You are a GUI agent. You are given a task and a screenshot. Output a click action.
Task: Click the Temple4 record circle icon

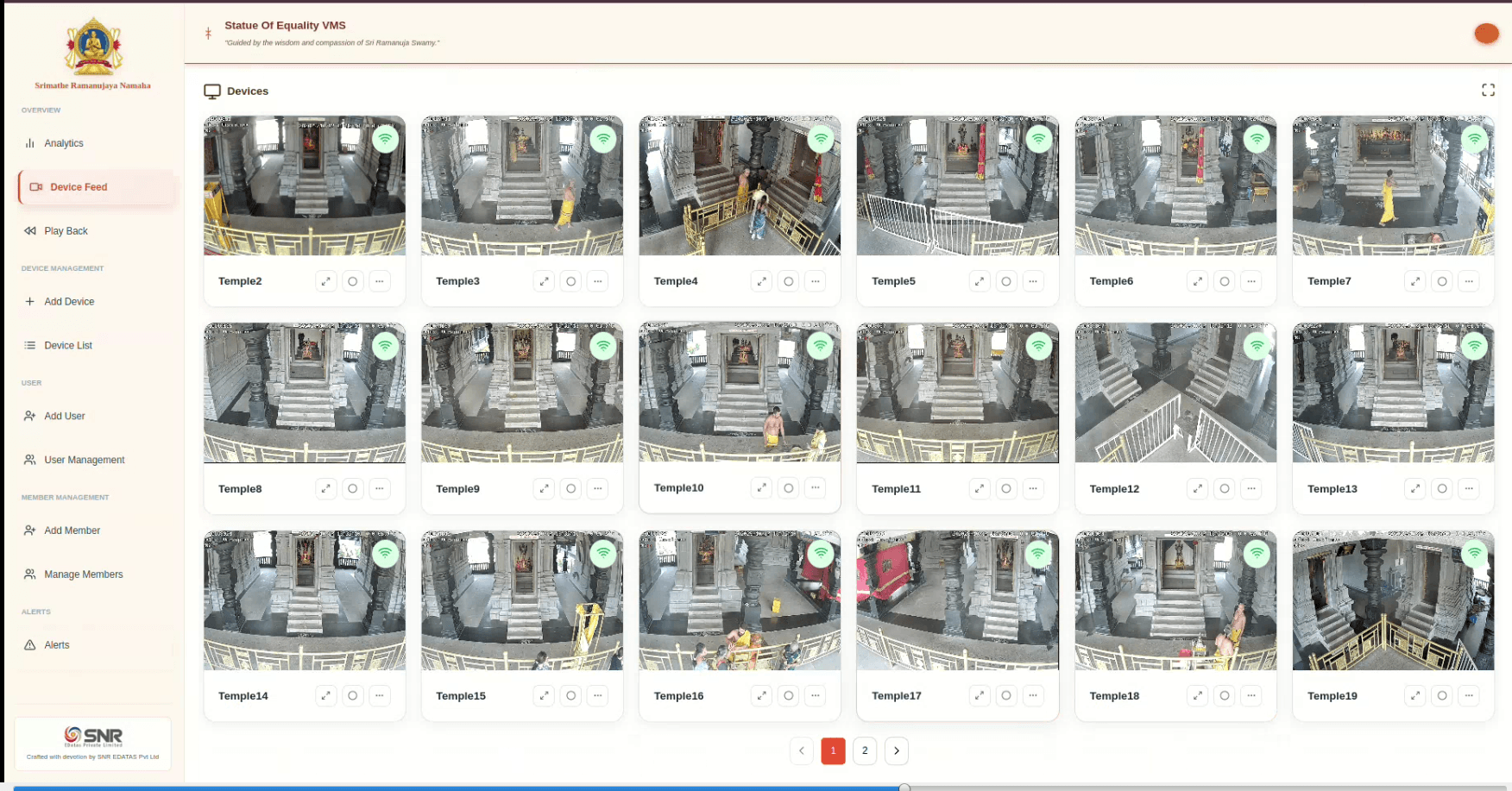pos(788,281)
